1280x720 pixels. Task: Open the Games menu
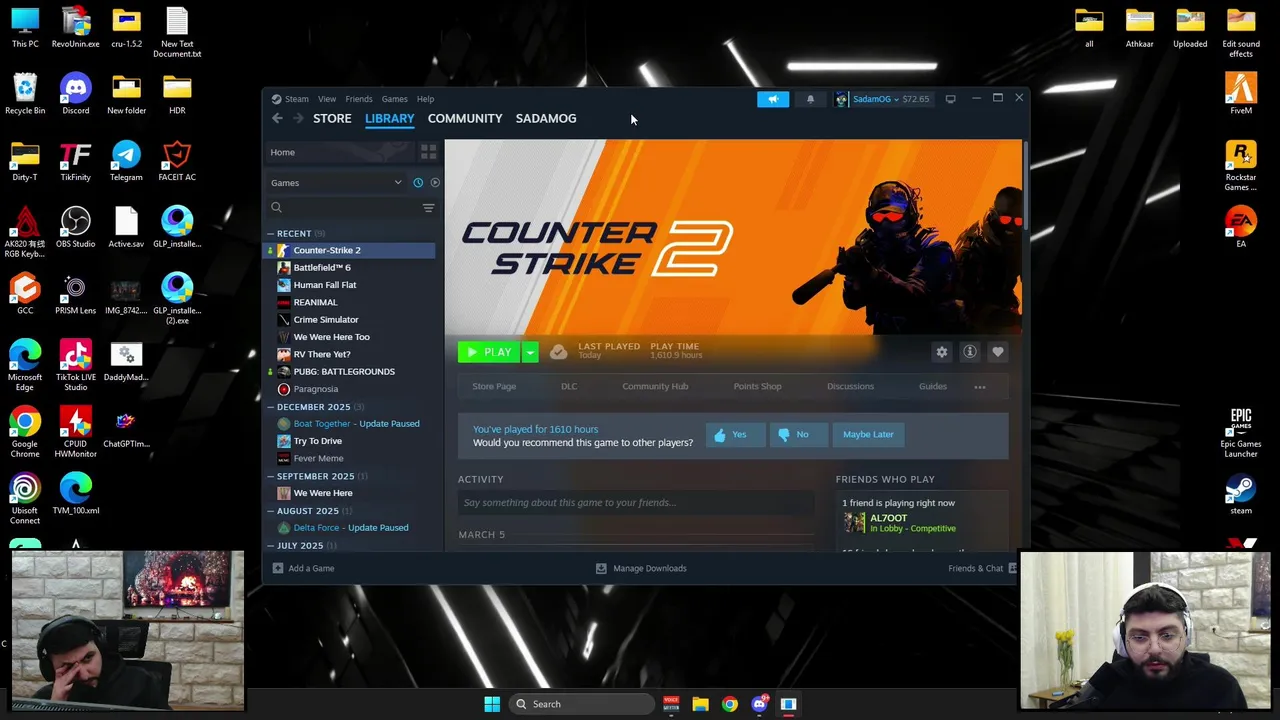[394, 99]
